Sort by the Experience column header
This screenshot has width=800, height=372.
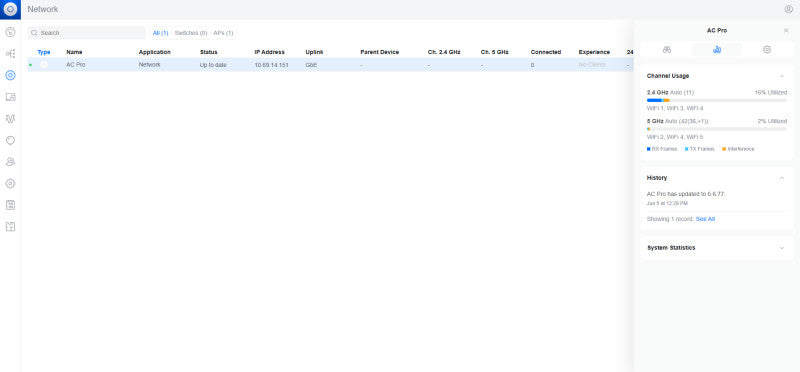tap(594, 52)
